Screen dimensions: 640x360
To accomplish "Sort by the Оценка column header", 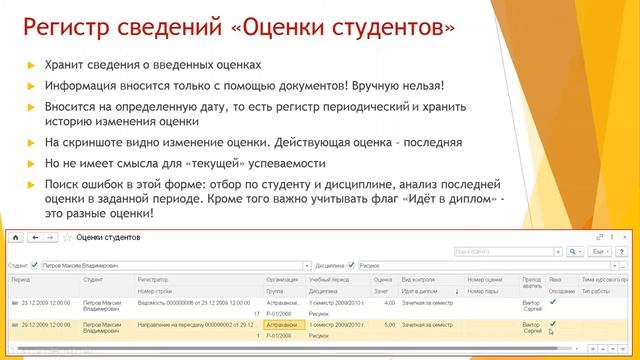I will 383,280.
